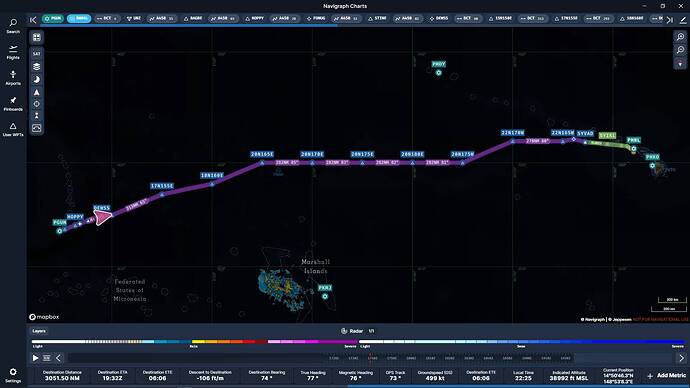This screenshot has height=388, width=690.
Task: Click the 20N175W waypoint label
Action: tap(462, 154)
